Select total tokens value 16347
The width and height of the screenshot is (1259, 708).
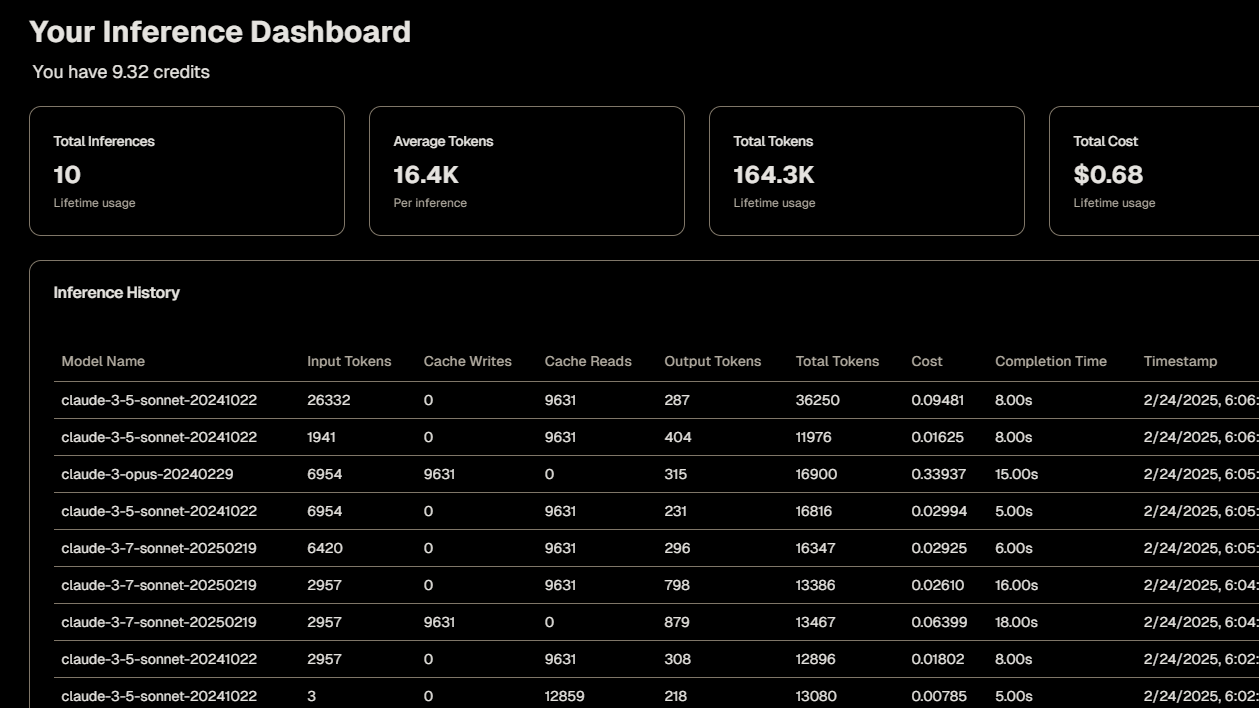click(x=817, y=548)
